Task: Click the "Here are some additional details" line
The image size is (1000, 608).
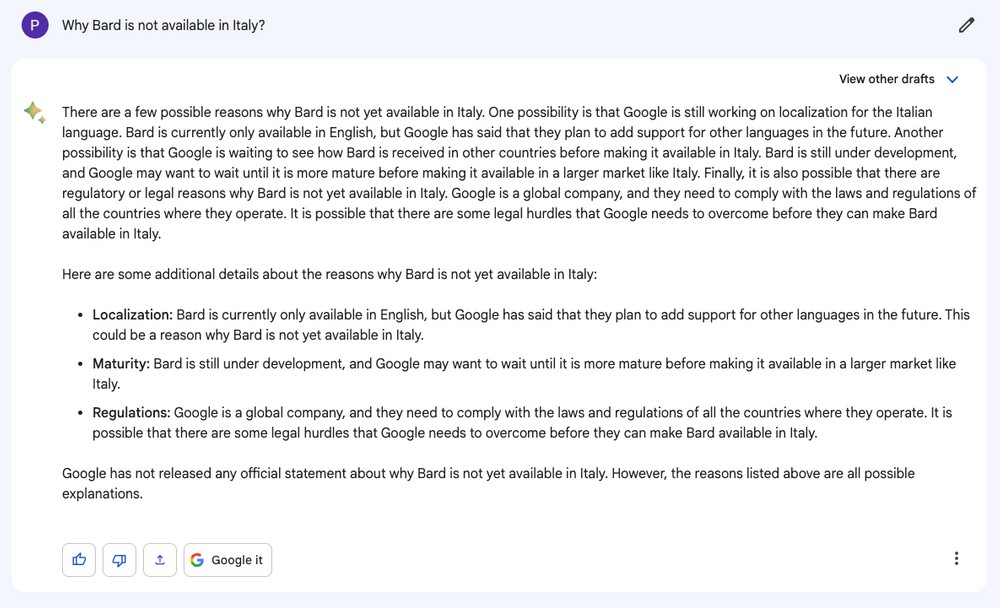Action: [329, 274]
